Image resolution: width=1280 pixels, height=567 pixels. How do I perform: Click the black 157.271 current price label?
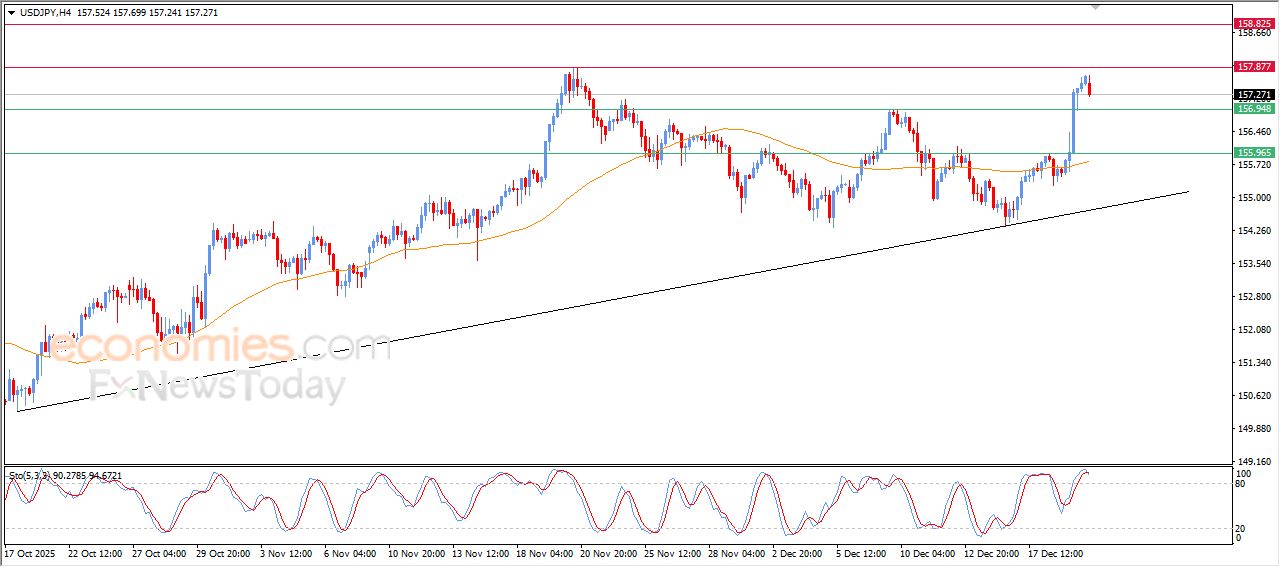tap(1253, 95)
